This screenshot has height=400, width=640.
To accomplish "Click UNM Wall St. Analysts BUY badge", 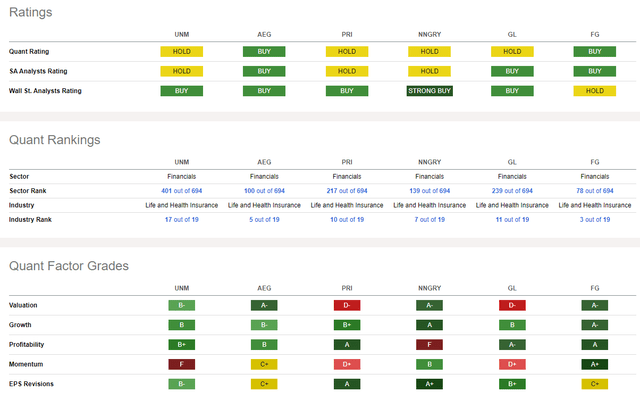I will click(x=182, y=91).
